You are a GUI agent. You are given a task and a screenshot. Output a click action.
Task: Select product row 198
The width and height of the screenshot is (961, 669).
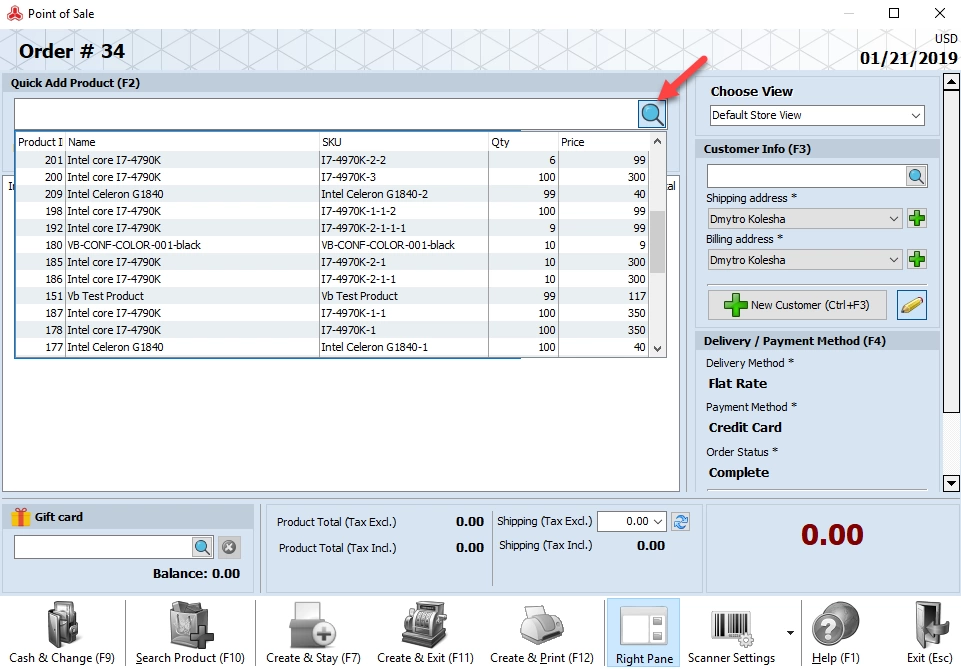click(332, 211)
